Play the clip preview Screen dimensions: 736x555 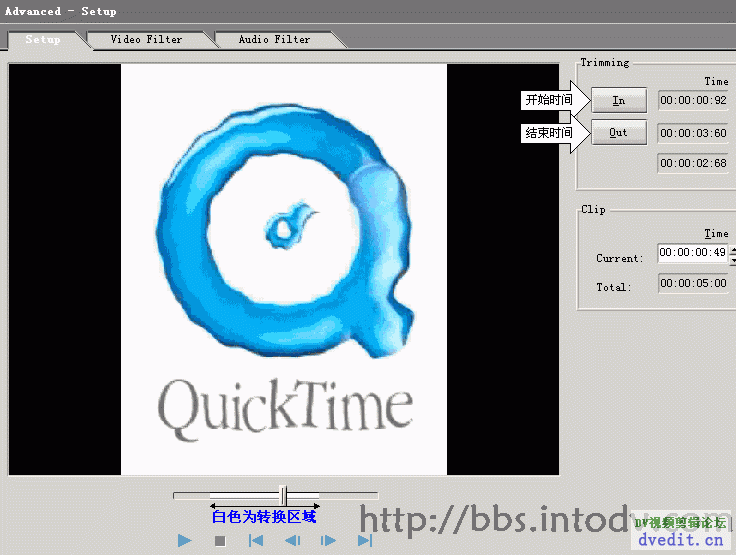click(x=184, y=541)
